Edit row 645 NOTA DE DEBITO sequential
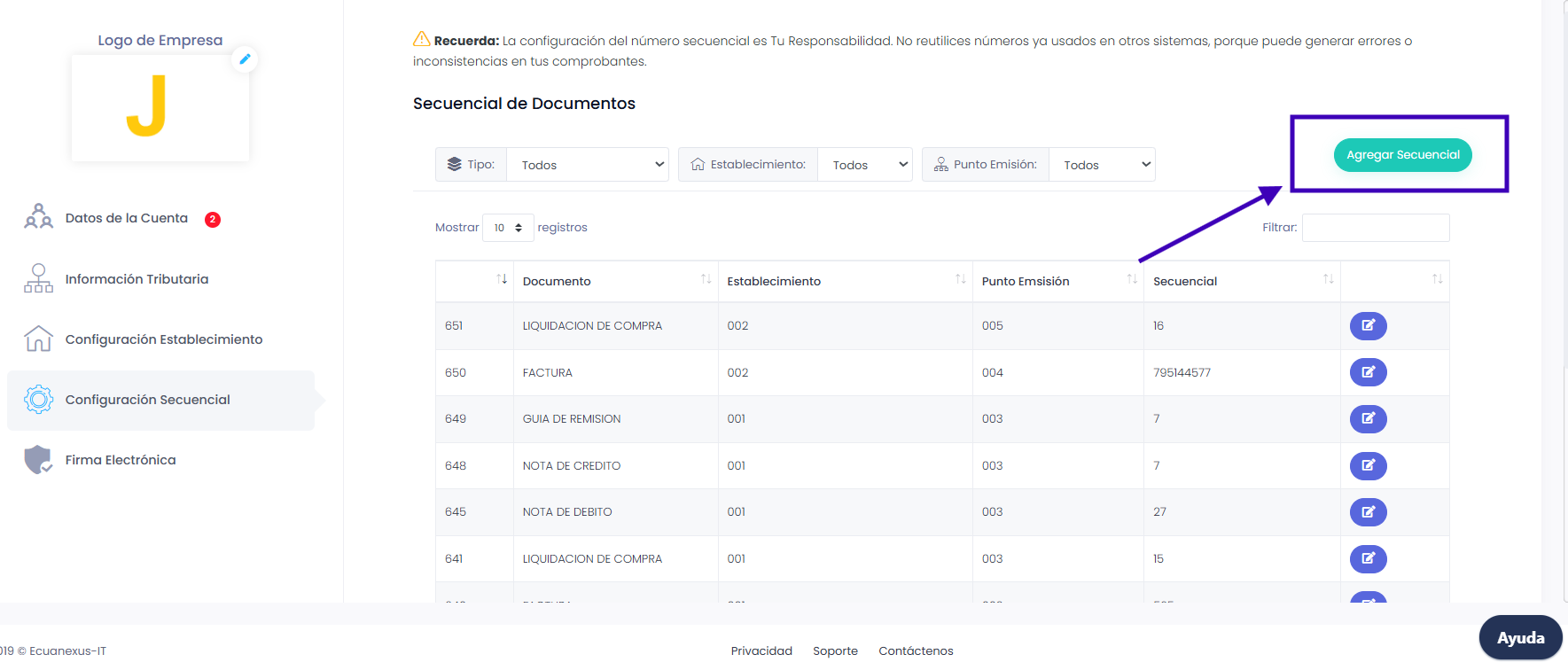 [x=1368, y=511]
